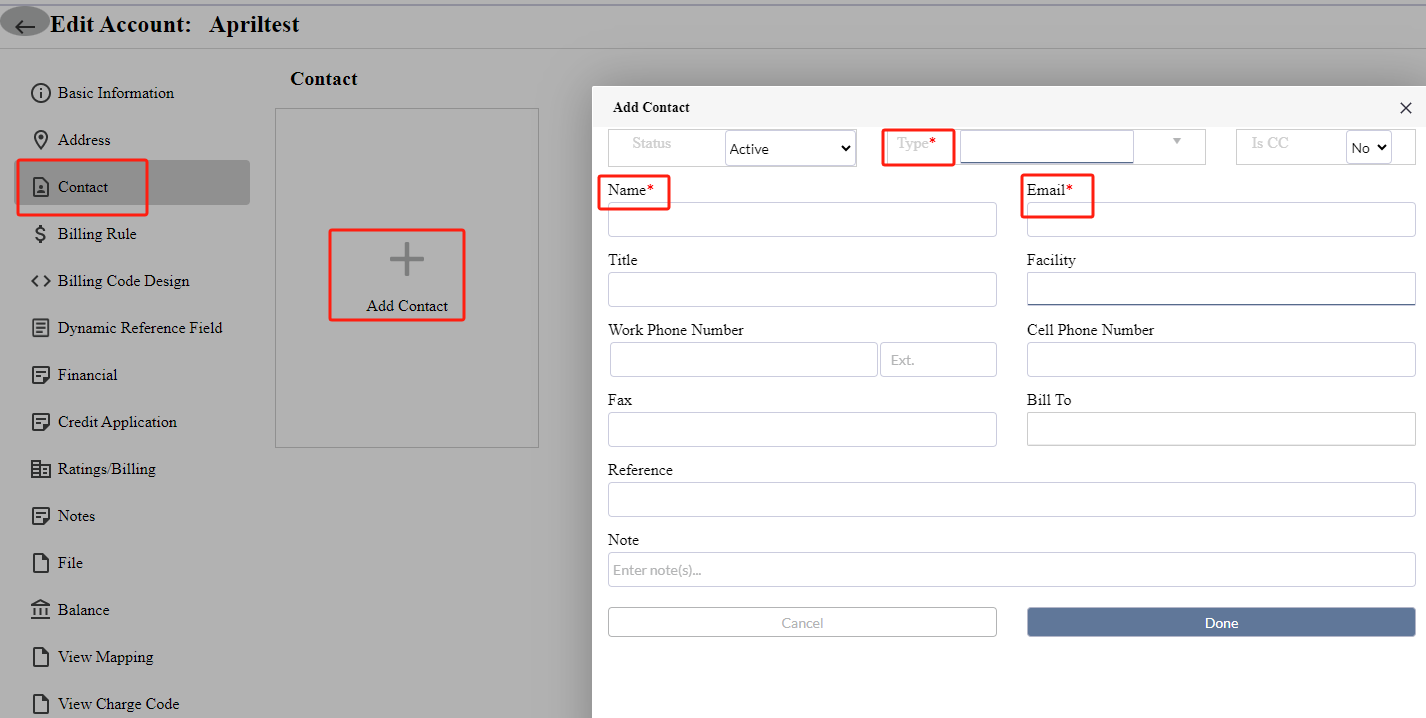The image size is (1426, 718).
Task: Click the Ratings/Billing building icon
Action: click(x=40, y=469)
